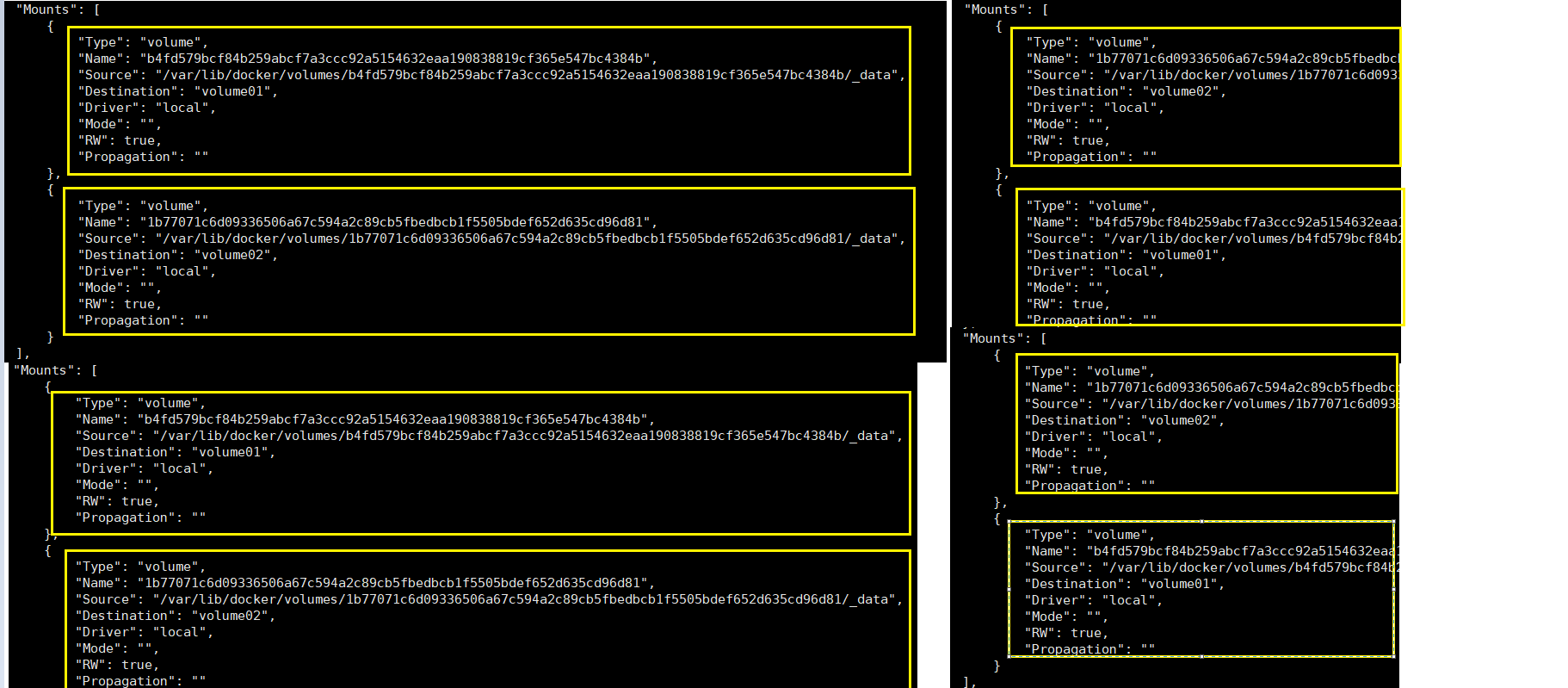Click Destination "volume02" in lower-left terminal

(x=176, y=616)
